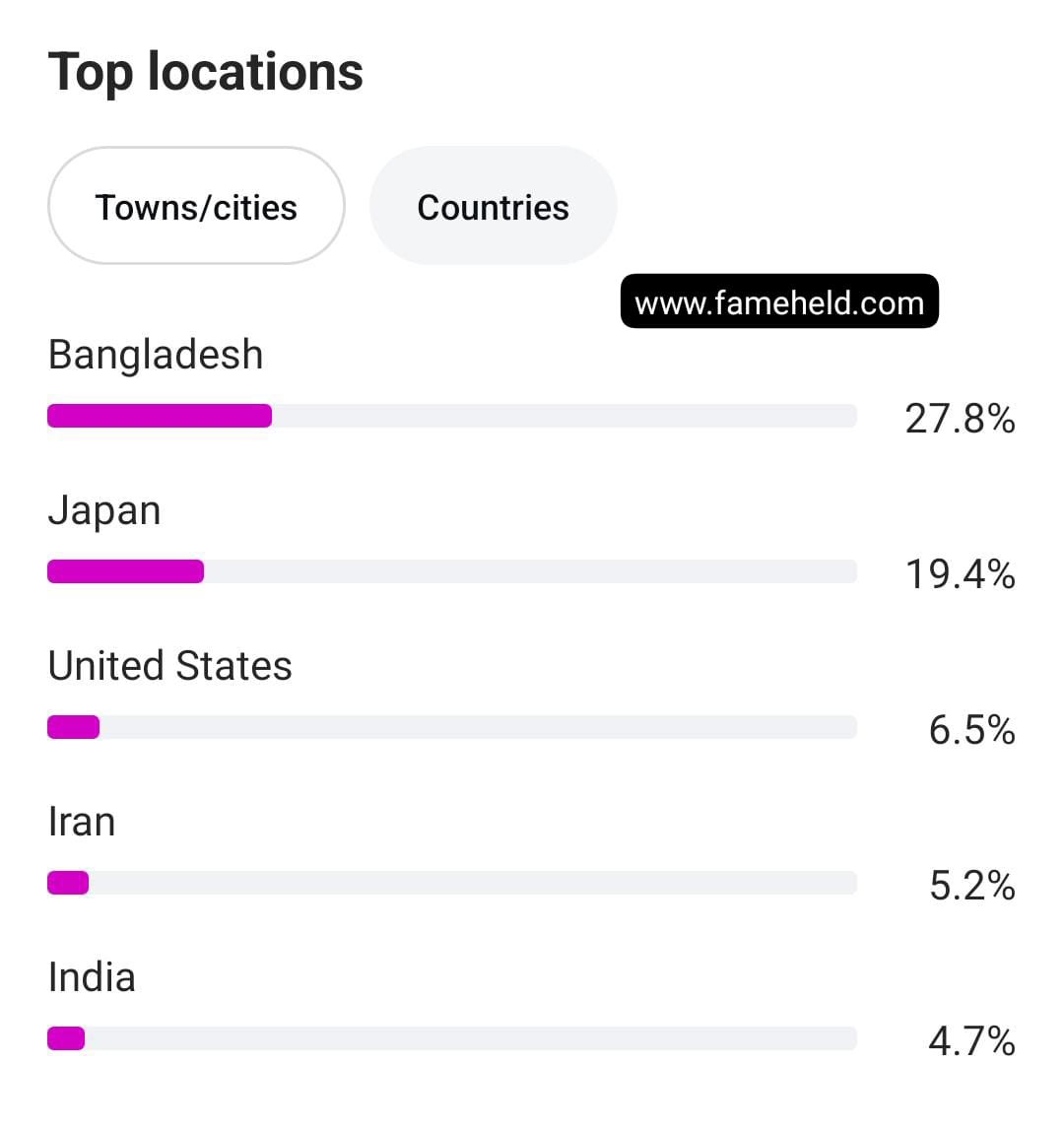The image size is (1064, 1131).
Task: Click the Top locations heading
Action: [x=206, y=72]
